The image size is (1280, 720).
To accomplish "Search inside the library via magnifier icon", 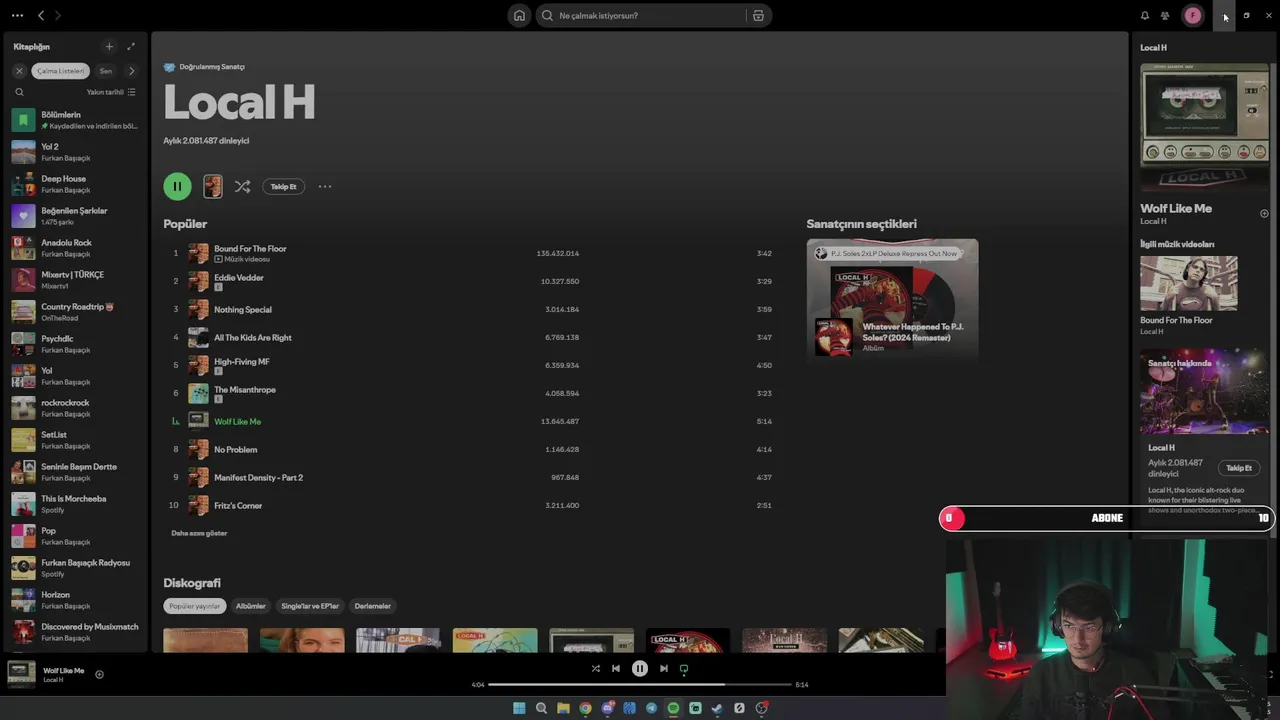I will point(19,92).
